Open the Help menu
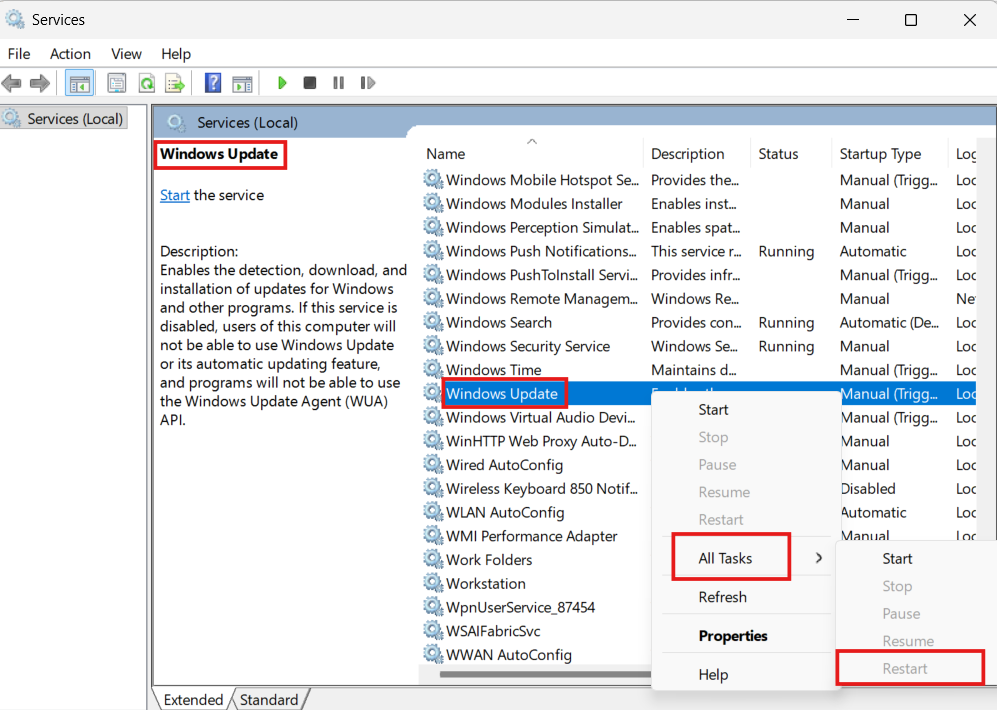The width and height of the screenshot is (997, 710). pos(175,54)
